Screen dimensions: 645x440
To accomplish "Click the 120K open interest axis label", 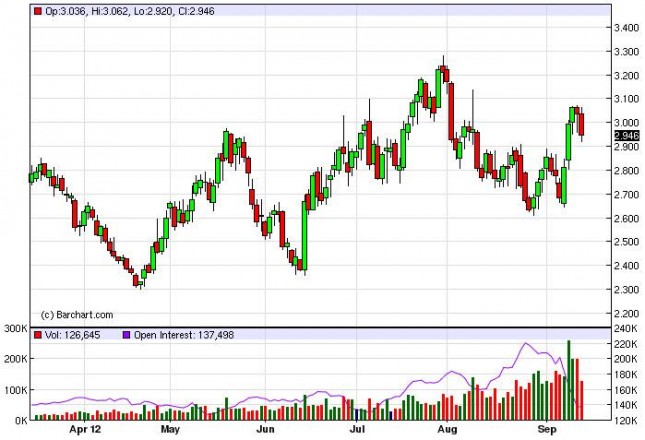I will click(626, 420).
